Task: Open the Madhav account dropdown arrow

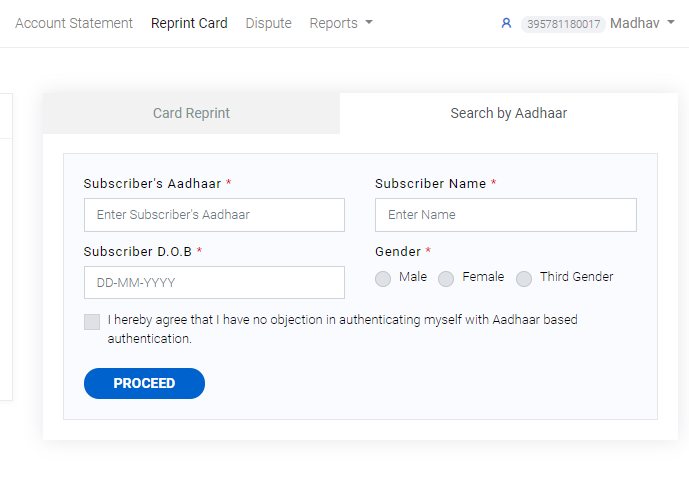Action: coord(671,22)
